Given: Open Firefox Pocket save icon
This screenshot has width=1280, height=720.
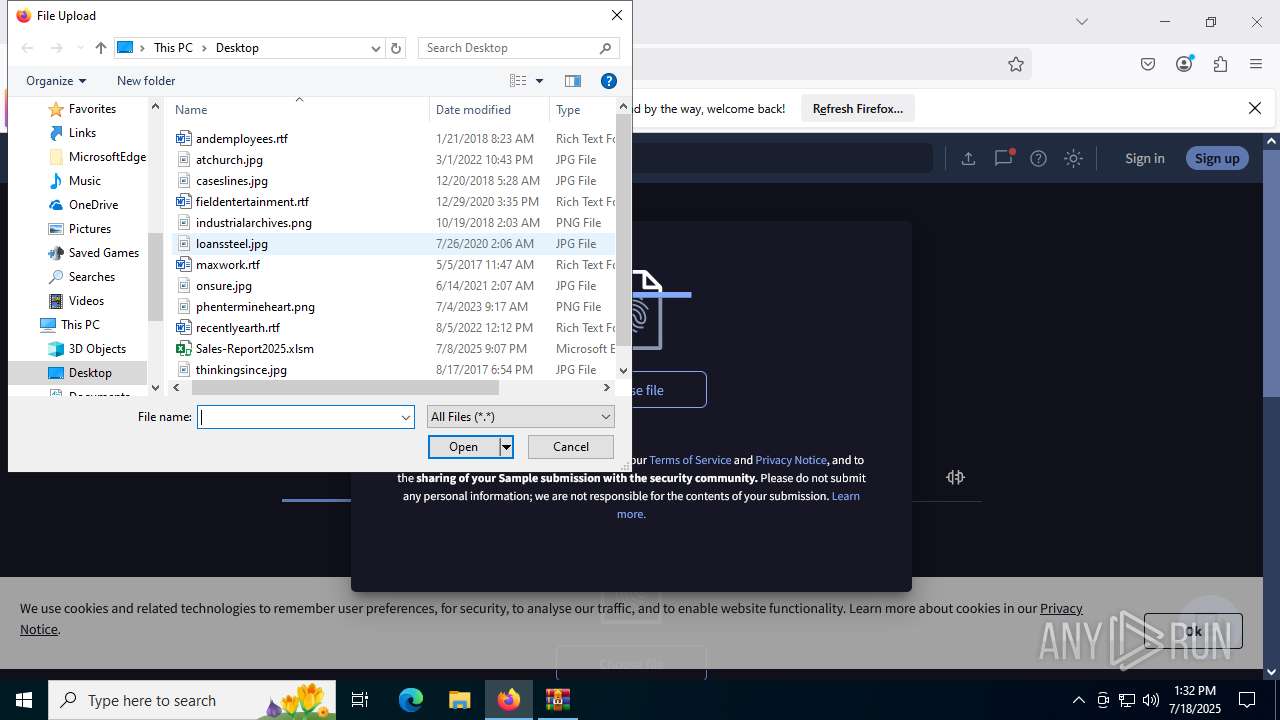Looking at the screenshot, I should (1148, 64).
